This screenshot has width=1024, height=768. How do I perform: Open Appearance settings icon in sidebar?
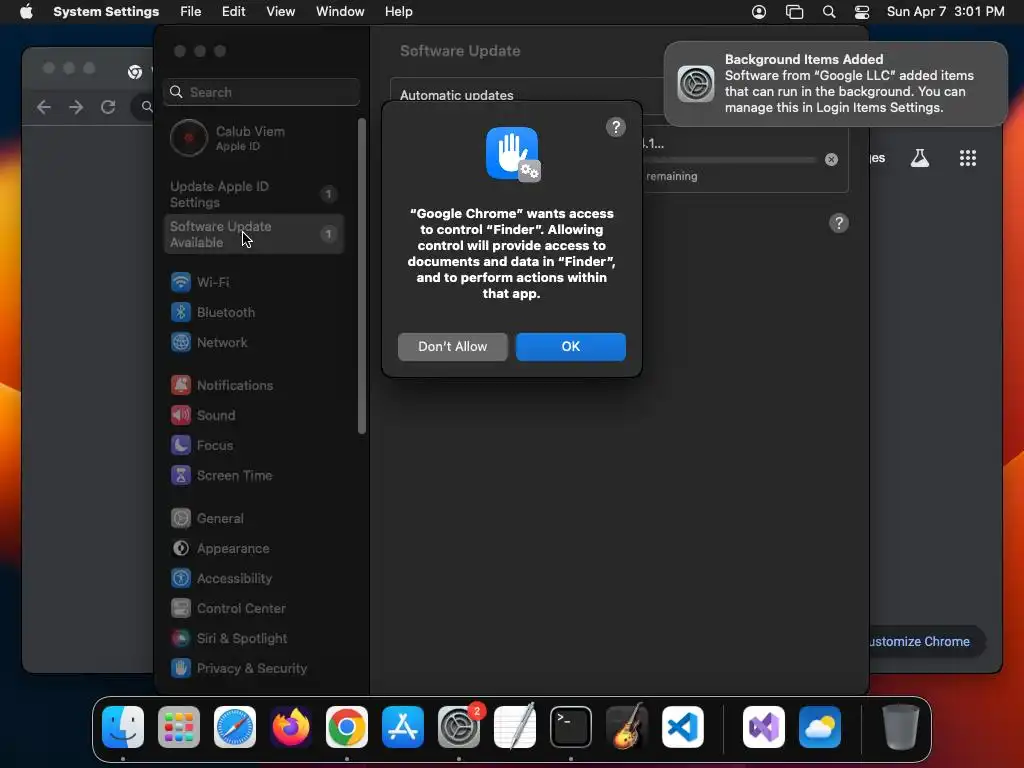click(181, 549)
